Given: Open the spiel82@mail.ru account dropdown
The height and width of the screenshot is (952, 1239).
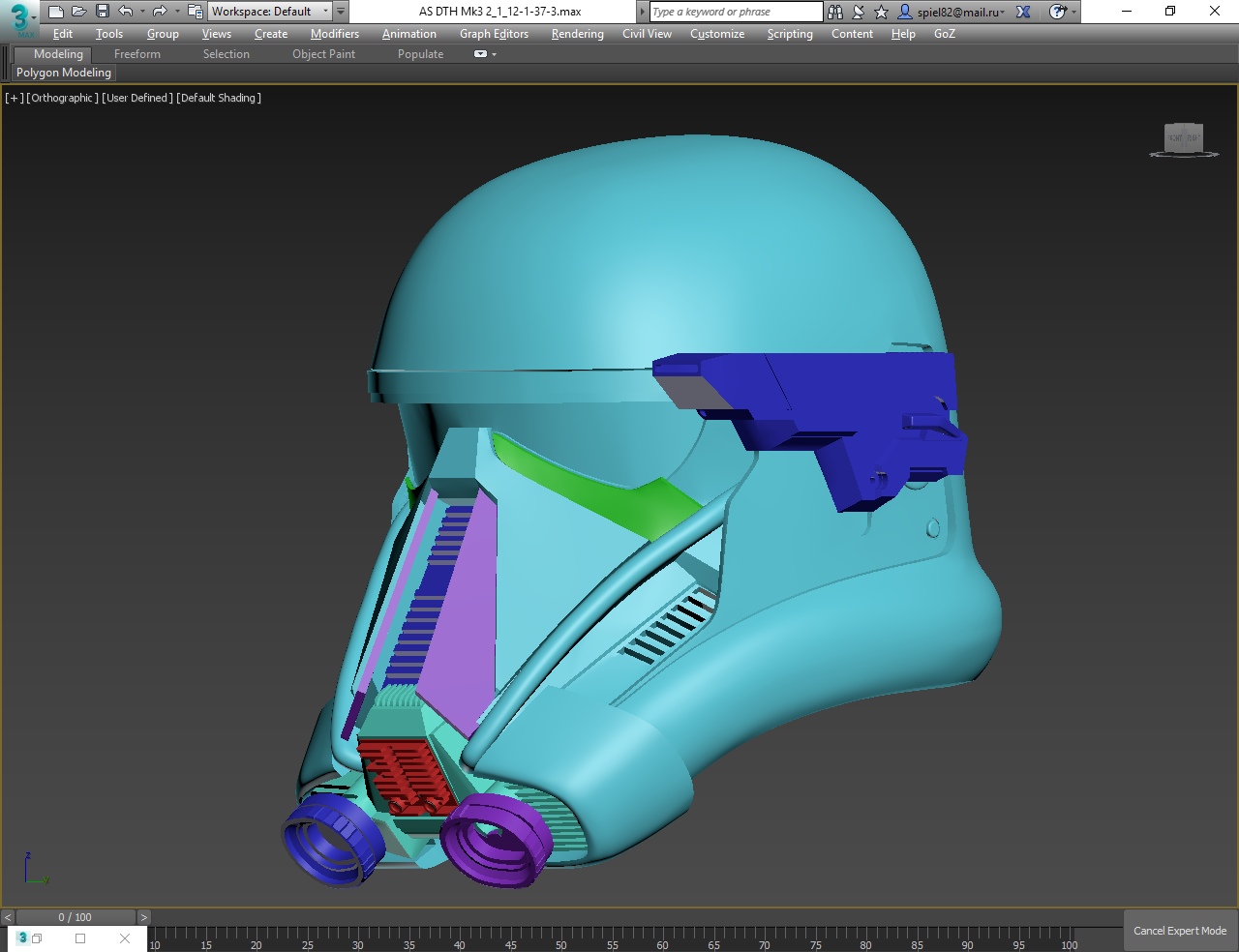Looking at the screenshot, I should tap(960, 12).
